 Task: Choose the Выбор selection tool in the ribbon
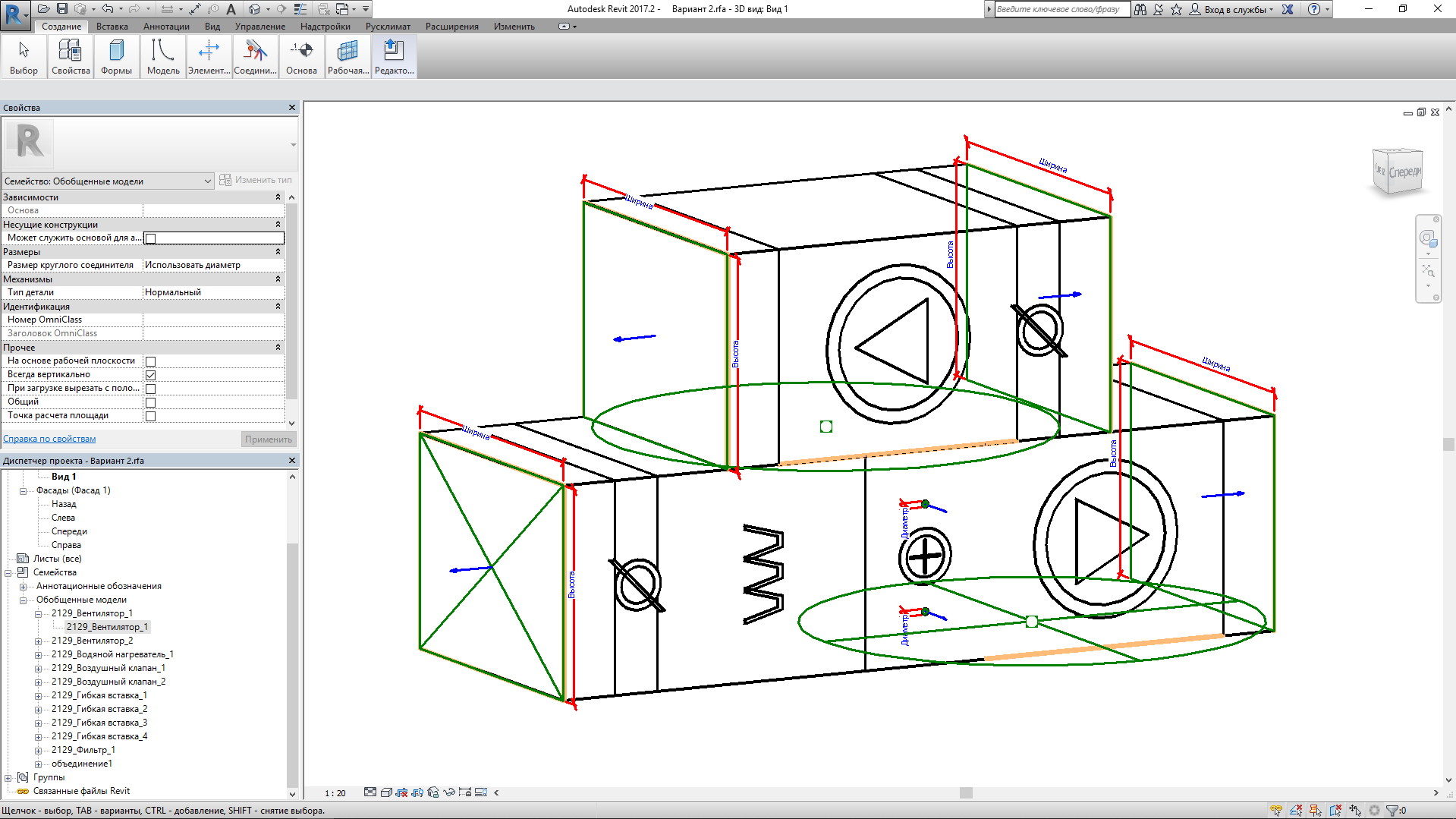pyautogui.click(x=24, y=57)
